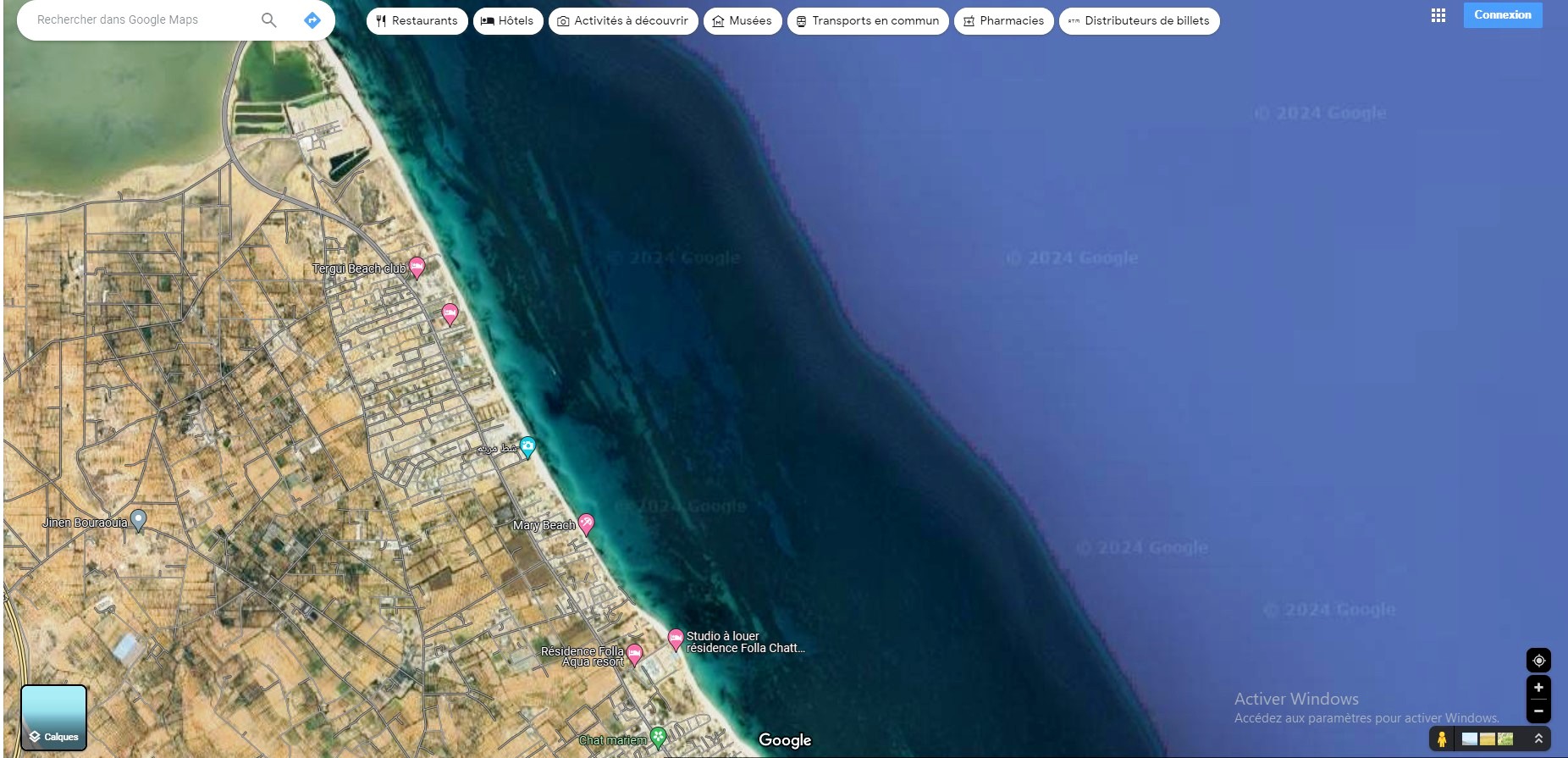Select the Tergui Beach club hotel pin
The width and height of the screenshot is (1568, 758).
coord(417,267)
